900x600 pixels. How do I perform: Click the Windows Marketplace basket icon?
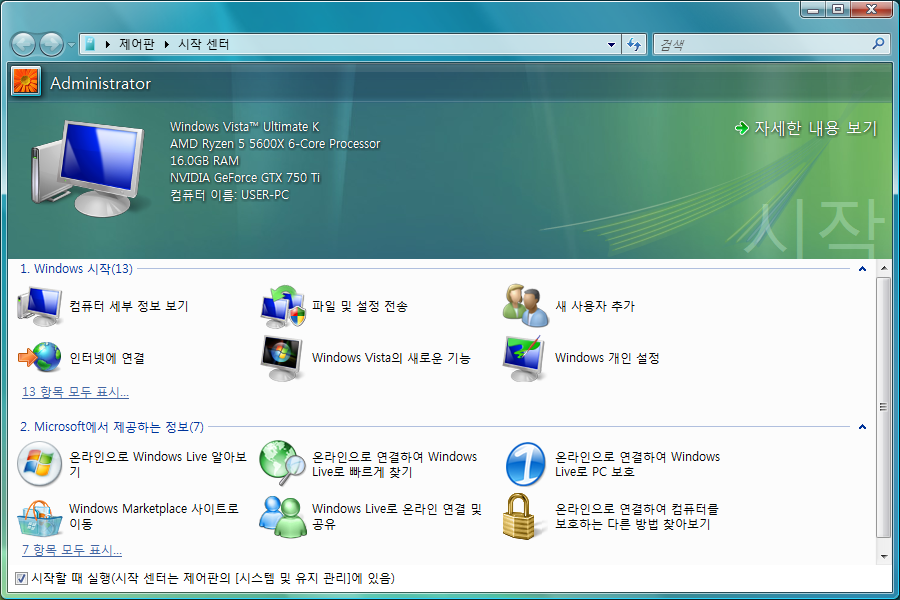[x=39, y=518]
